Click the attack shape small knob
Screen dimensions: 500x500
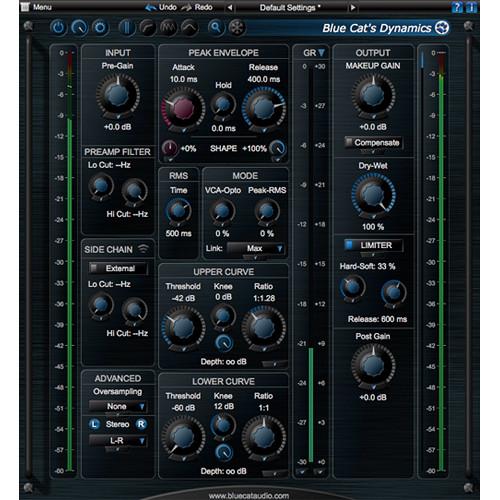click(x=170, y=148)
